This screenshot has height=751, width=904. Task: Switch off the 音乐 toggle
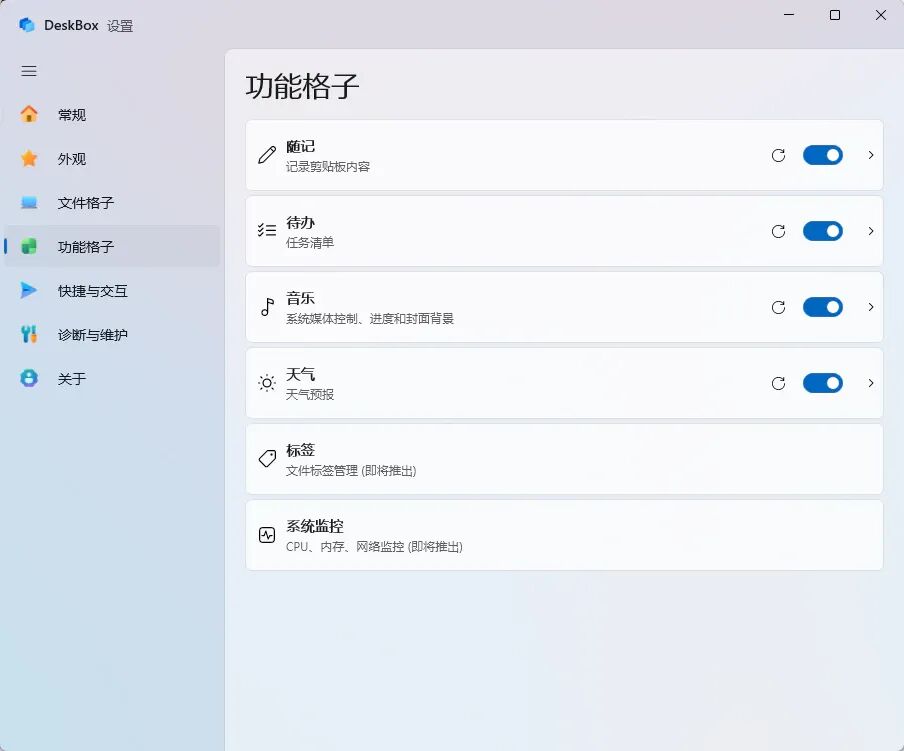(823, 307)
